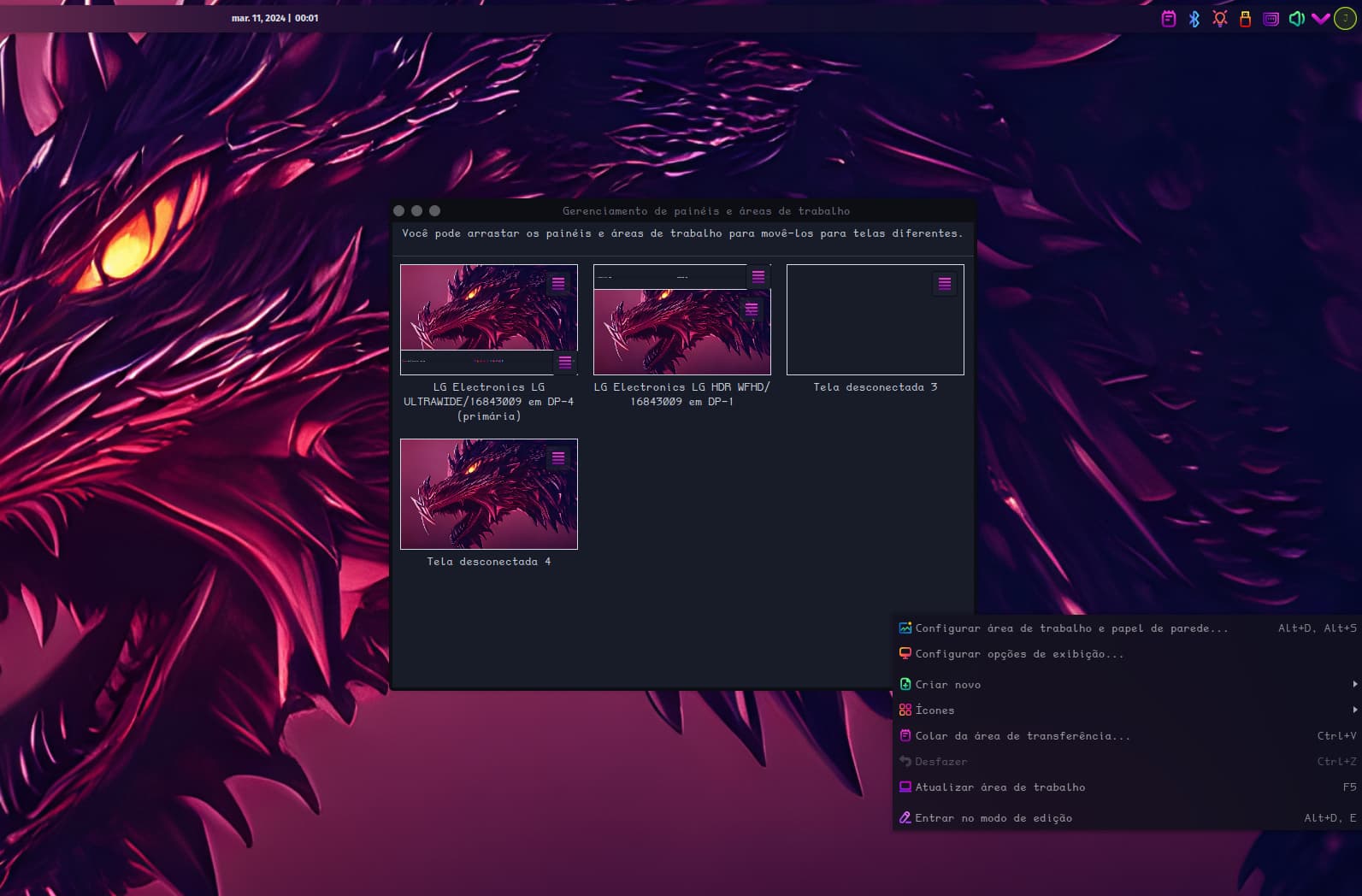Click the grid icon beside Ícones
The width and height of the screenshot is (1362, 896).
905,710
